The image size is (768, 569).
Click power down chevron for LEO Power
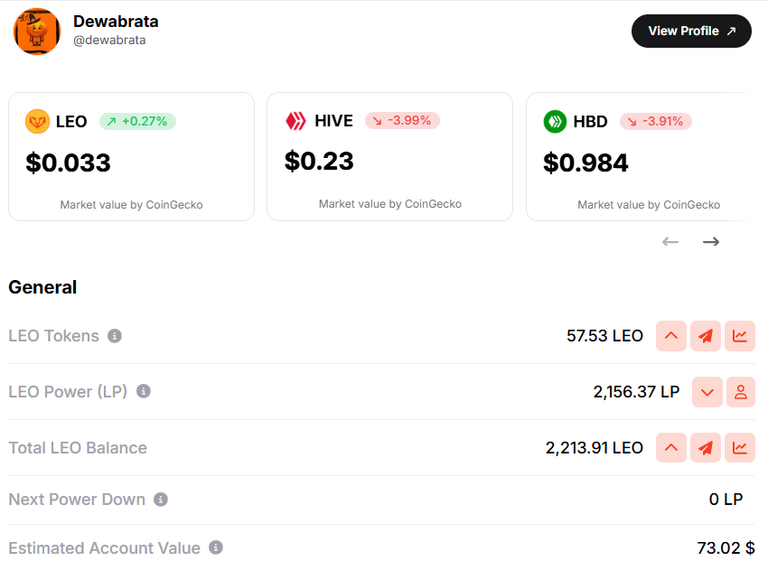coord(707,392)
